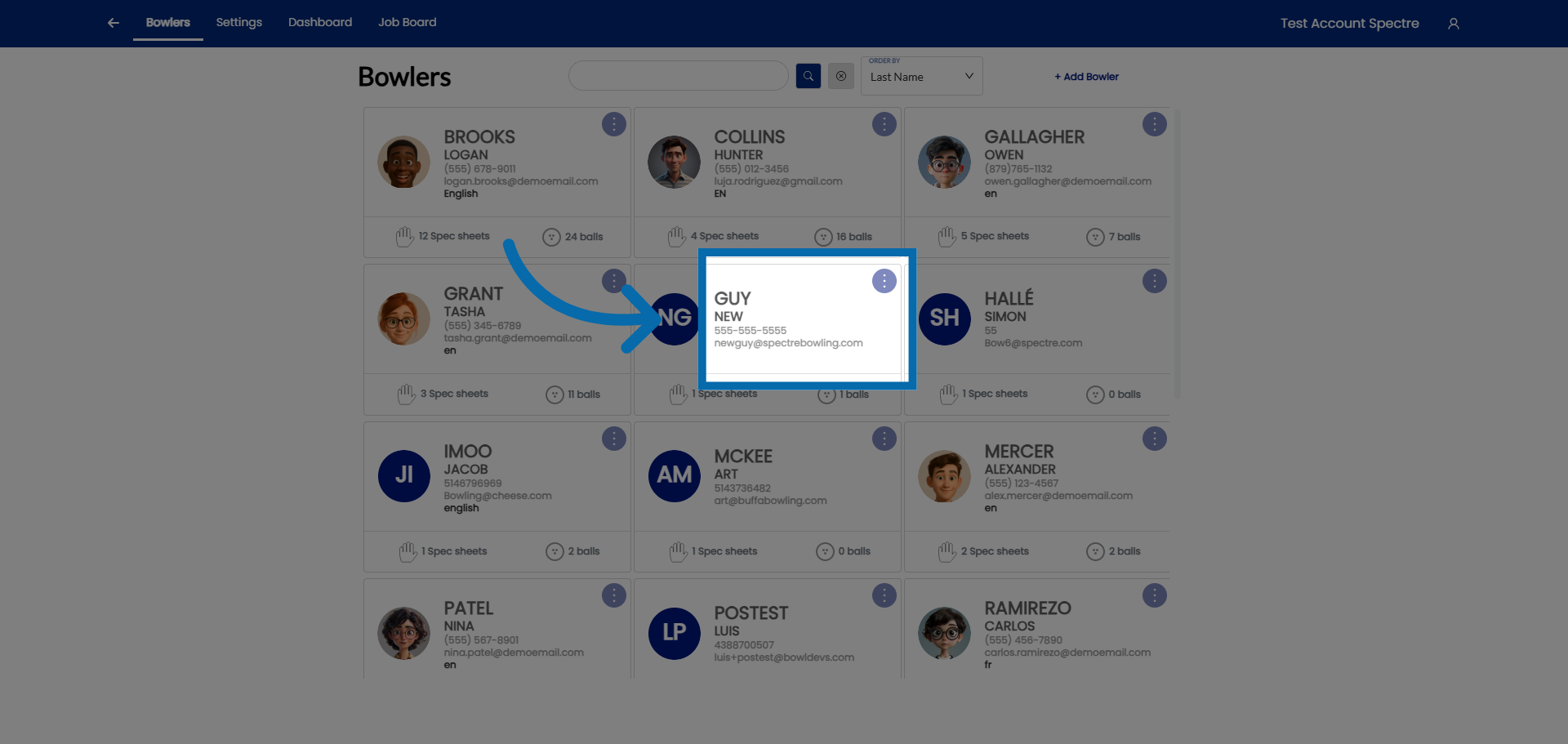Image resolution: width=1568 pixels, height=744 pixels.
Task: Open Imoo 1 Spec sheets
Action: click(443, 552)
